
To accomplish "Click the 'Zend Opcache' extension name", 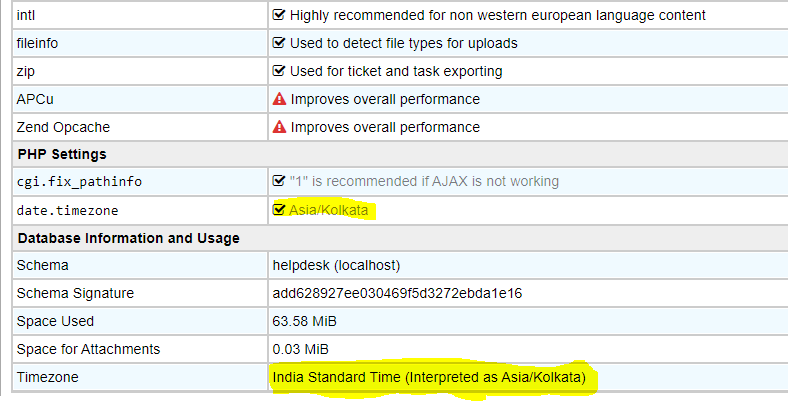I will tap(63, 128).
